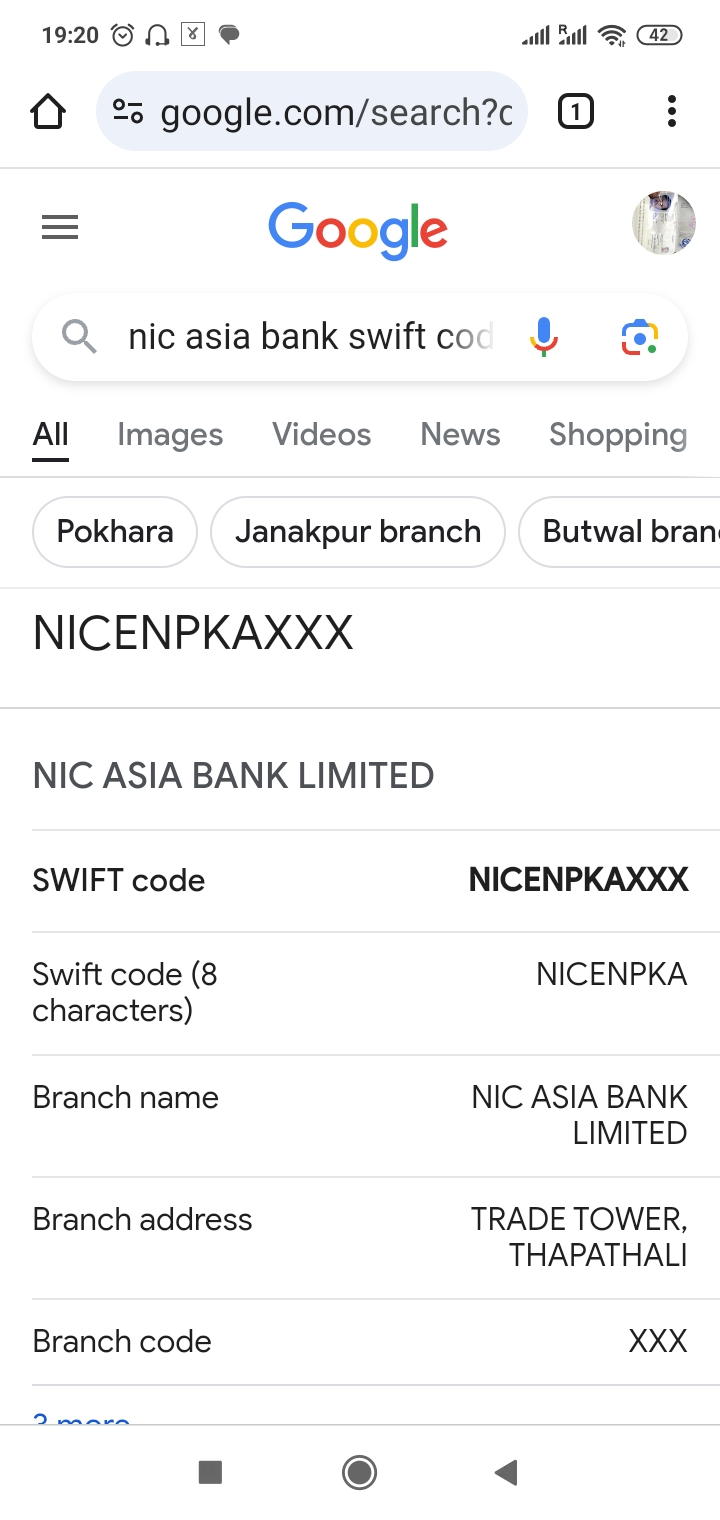Viewport: 720px width, 1520px height.
Task: Select the Butwal branch chip
Action: click(x=625, y=531)
